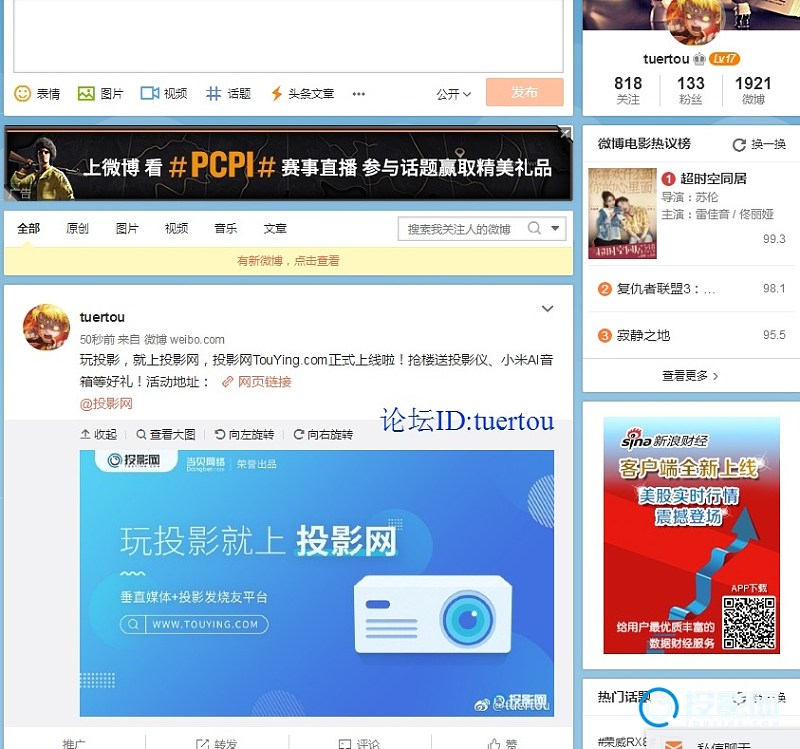Screen dimensions: 800x749
Task: Click the magnifier search icon
Action: (534, 228)
